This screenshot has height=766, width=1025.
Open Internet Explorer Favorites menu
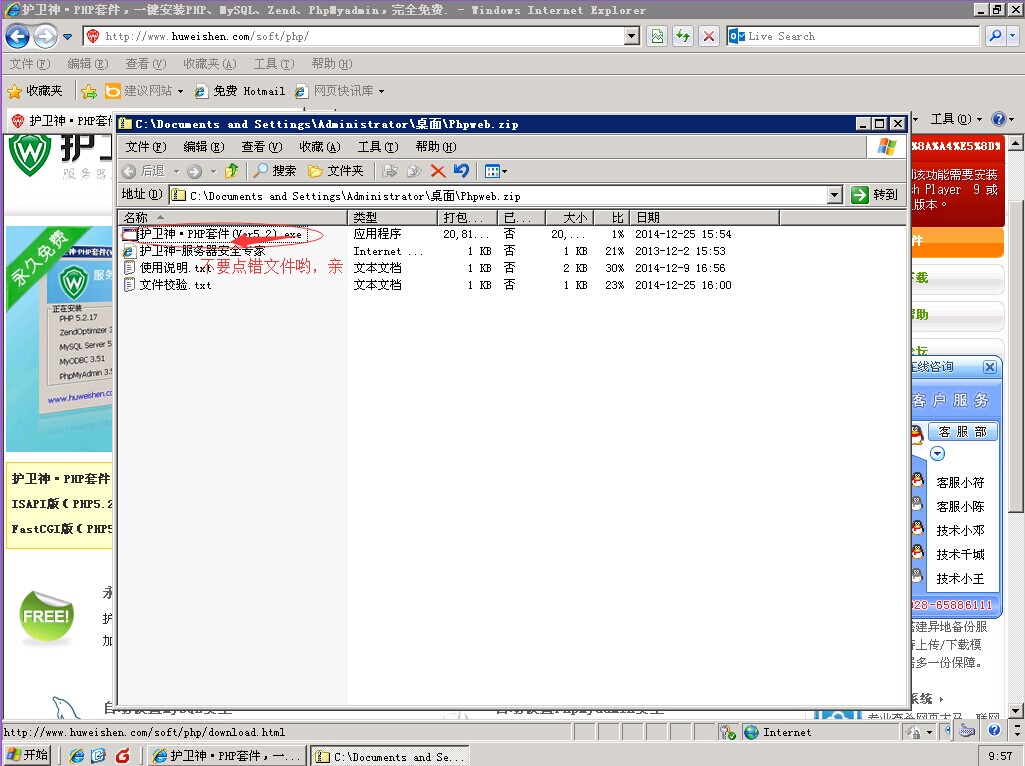pyautogui.click(x=210, y=64)
